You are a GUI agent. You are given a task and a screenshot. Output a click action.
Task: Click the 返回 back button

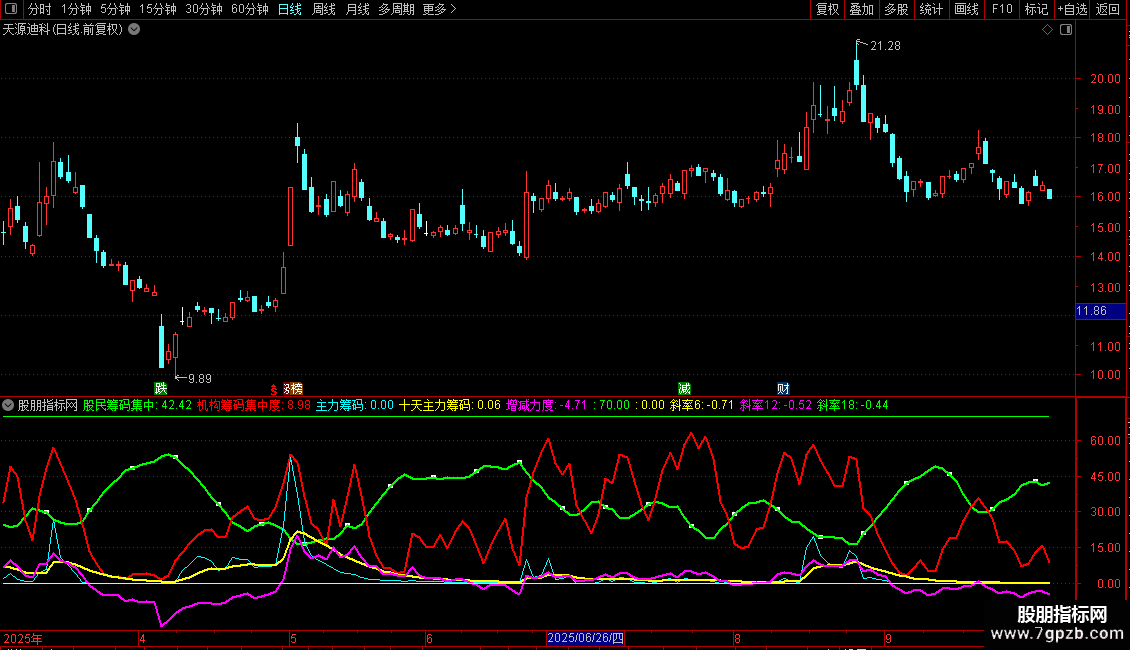coord(1108,9)
